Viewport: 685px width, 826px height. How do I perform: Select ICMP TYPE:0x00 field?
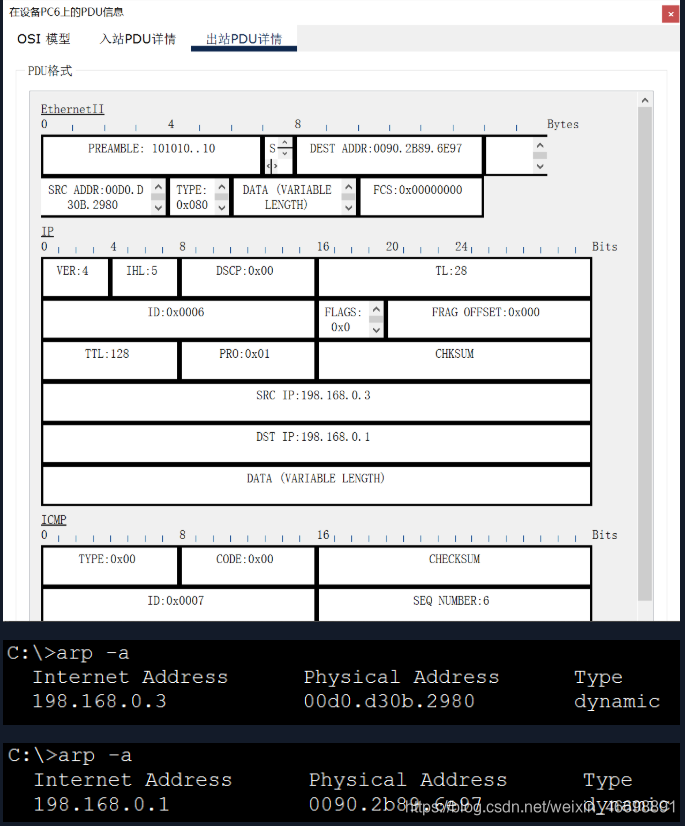pos(110,565)
